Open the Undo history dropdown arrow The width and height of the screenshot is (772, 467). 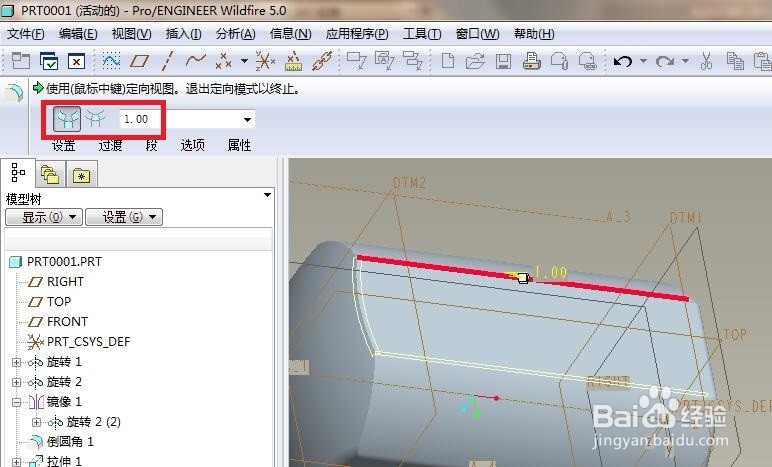tap(643, 61)
